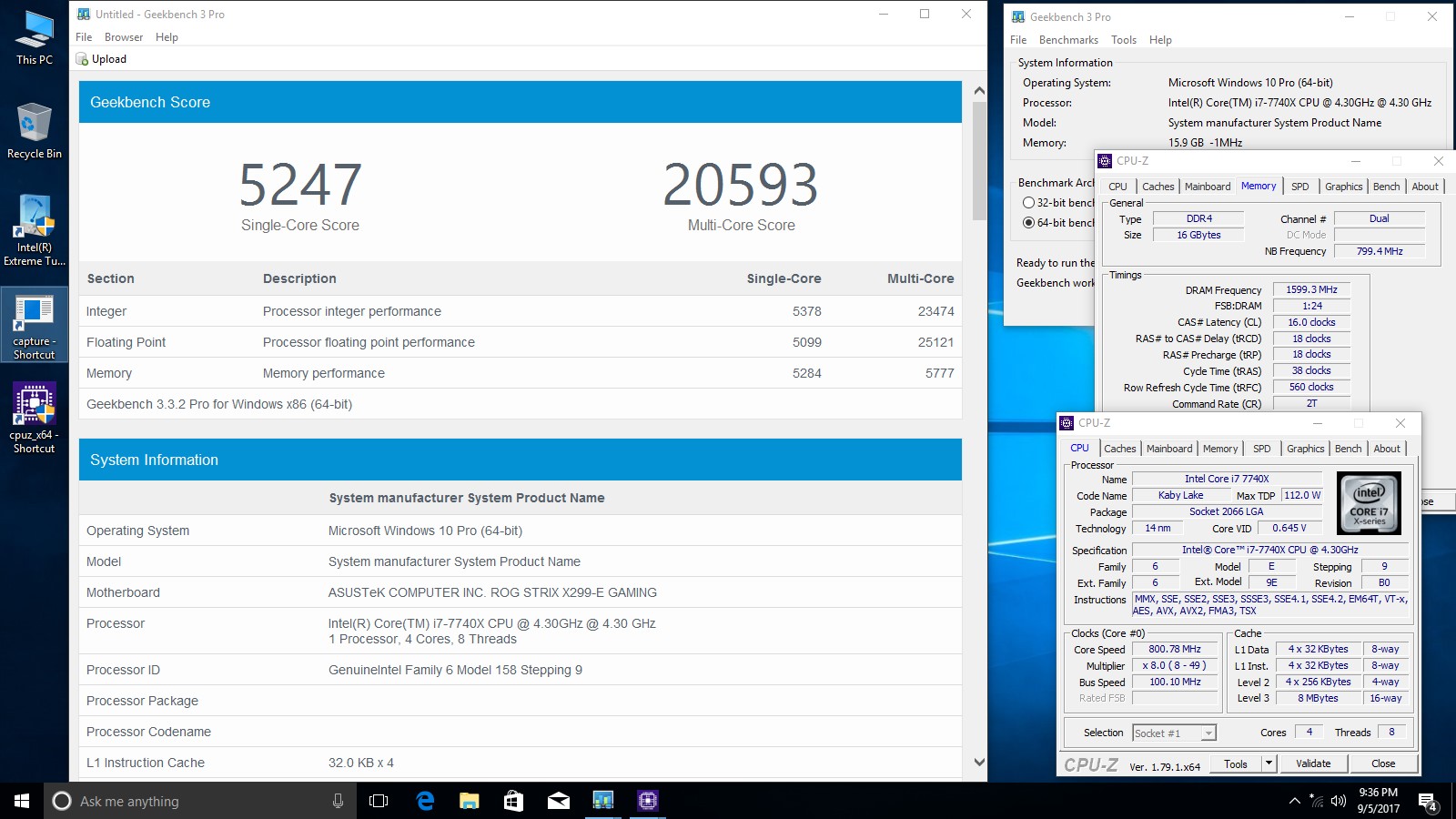Image resolution: width=1456 pixels, height=819 pixels.
Task: Open the volume control tray icon
Action: (x=1339, y=801)
